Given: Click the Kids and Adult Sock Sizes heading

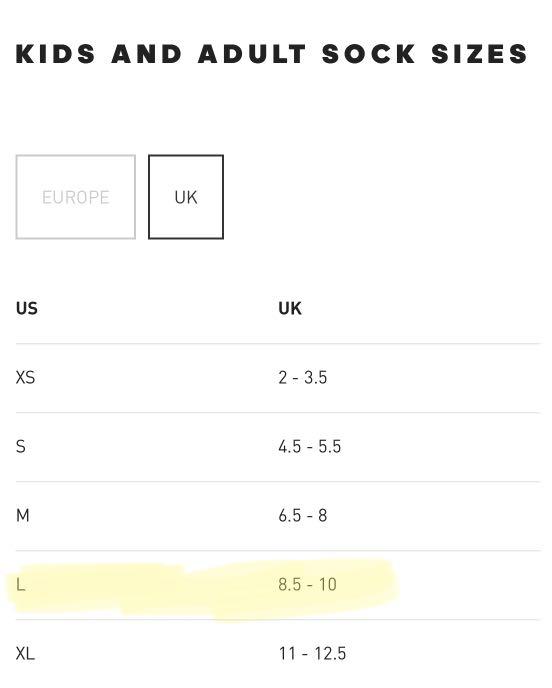Looking at the screenshot, I should coord(272,54).
